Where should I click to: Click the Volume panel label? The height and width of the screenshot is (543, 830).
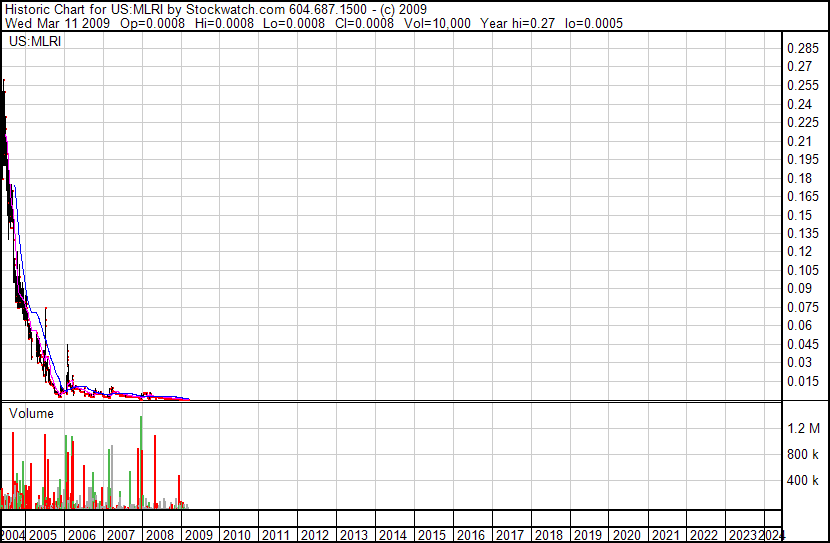click(33, 412)
